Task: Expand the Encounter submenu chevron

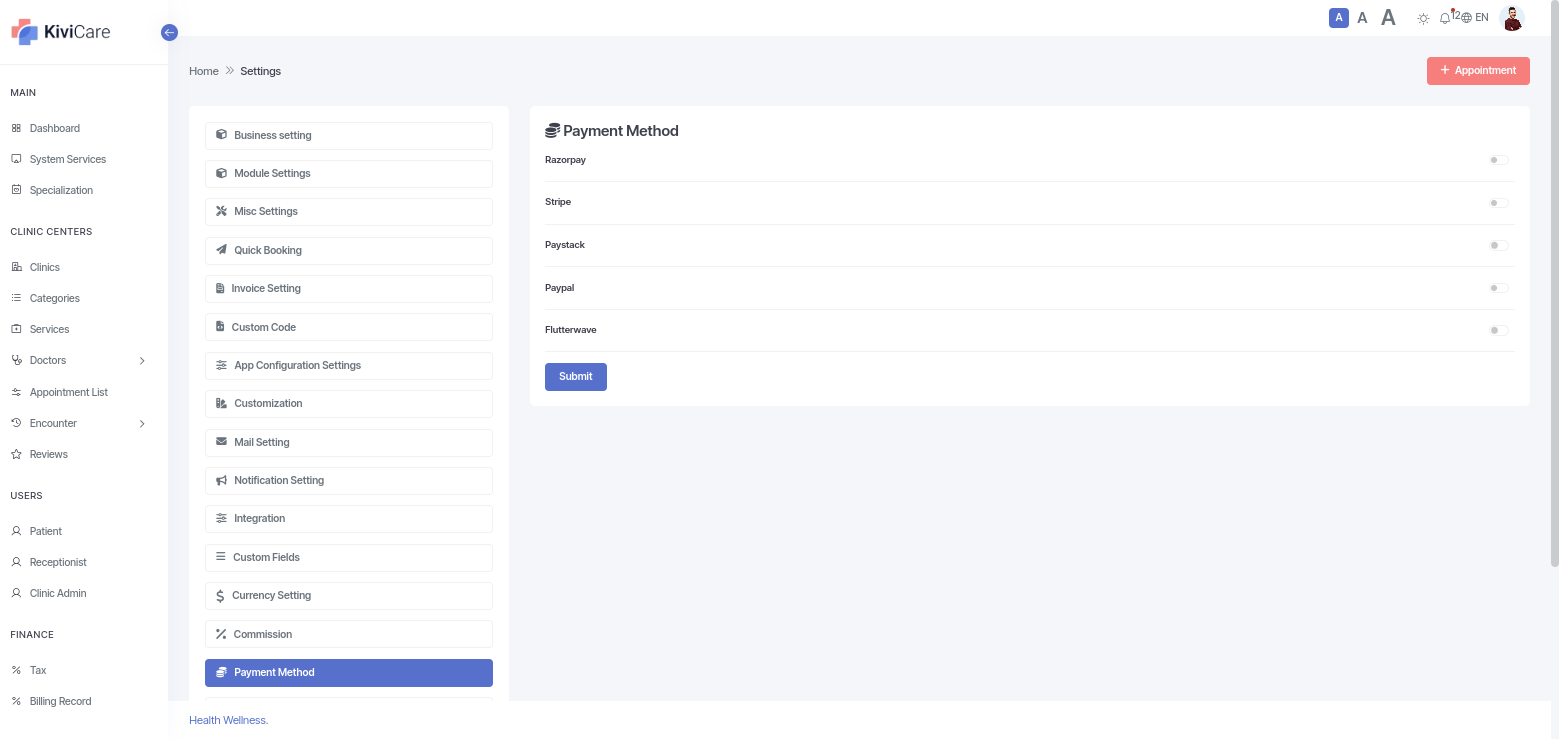Action: 142,423
